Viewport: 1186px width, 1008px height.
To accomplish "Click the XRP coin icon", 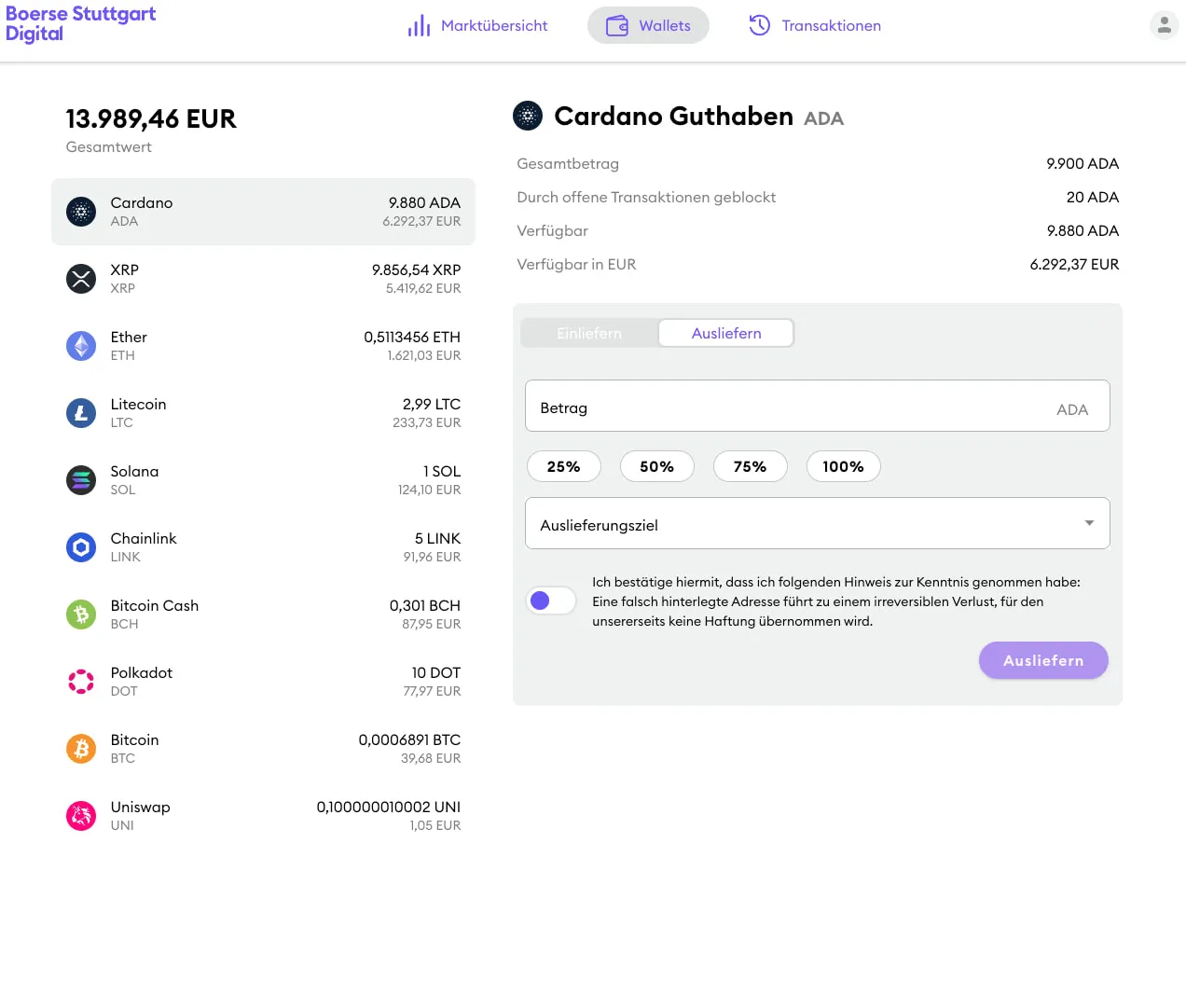I will click(81, 279).
